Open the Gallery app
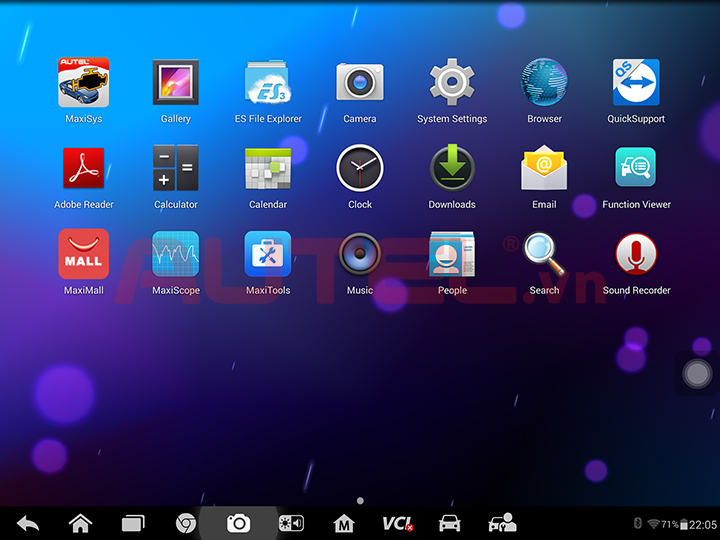This screenshot has width=720, height=540. 176,83
